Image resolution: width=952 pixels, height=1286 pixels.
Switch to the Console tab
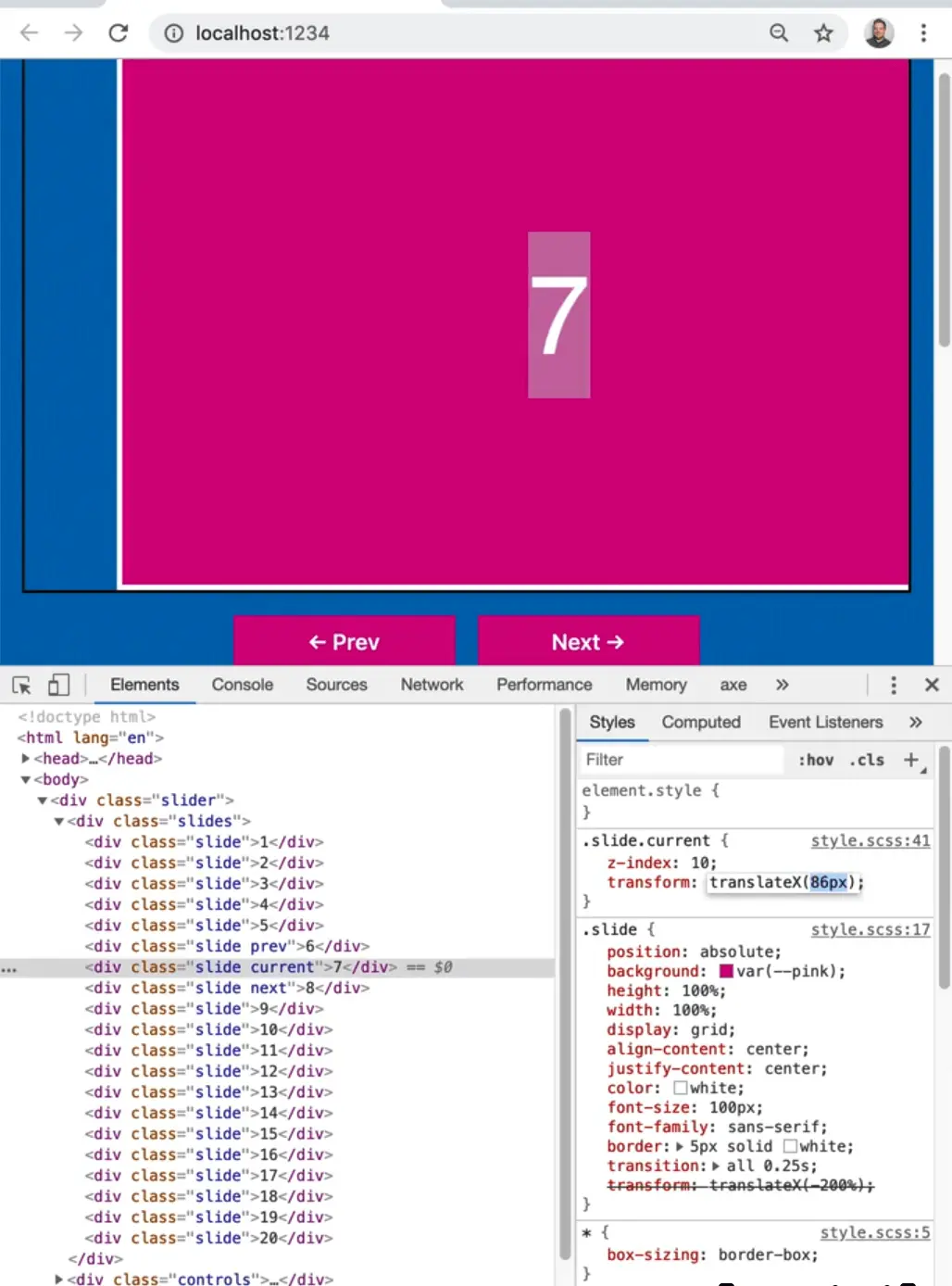pyautogui.click(x=242, y=685)
